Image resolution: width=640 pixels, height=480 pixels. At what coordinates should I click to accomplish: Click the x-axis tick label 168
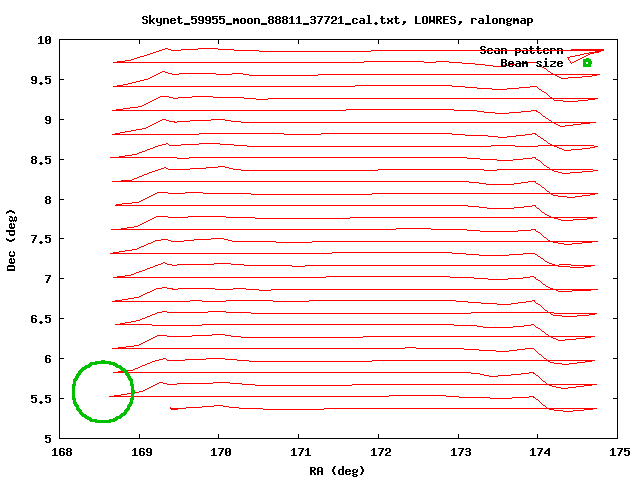(62, 452)
